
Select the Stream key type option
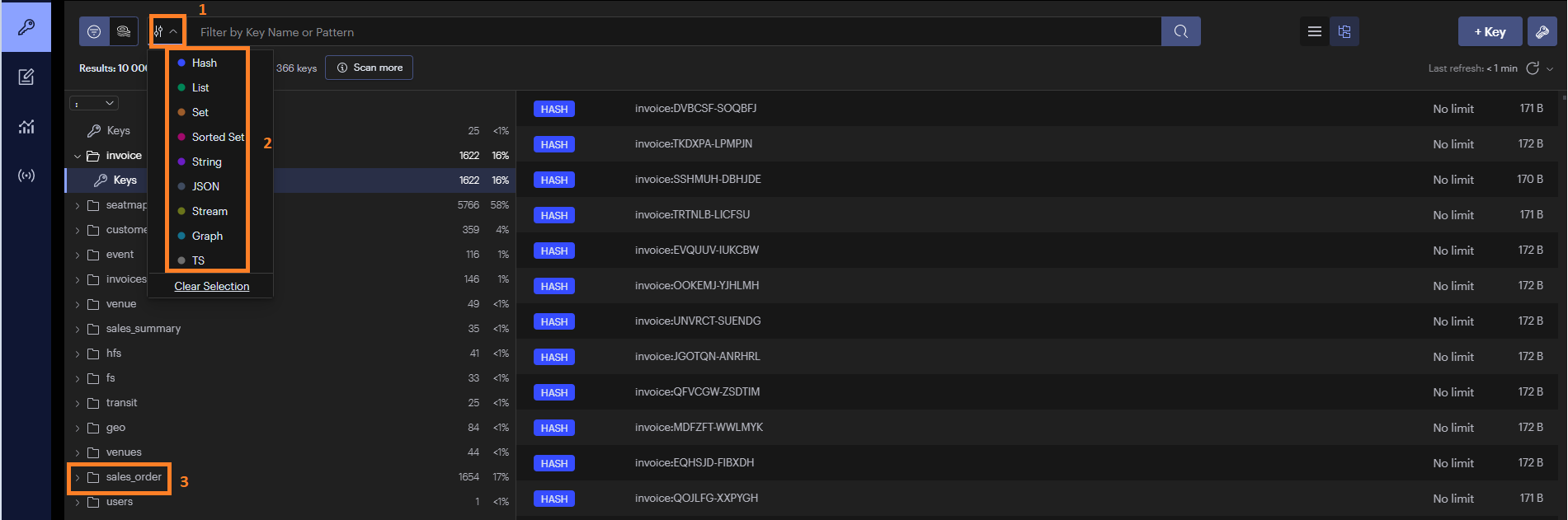210,211
